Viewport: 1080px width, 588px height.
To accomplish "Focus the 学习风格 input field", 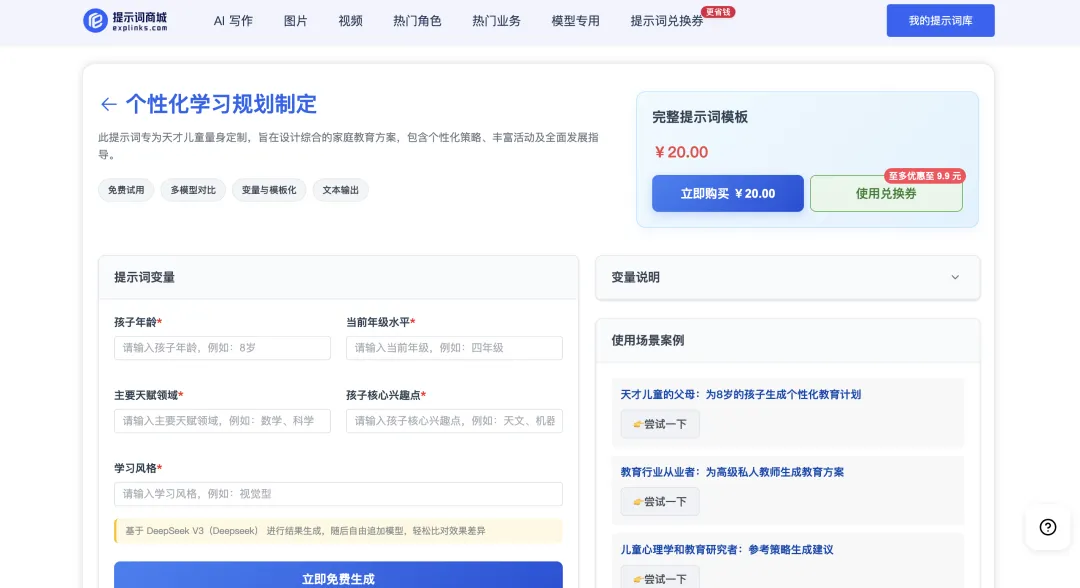I will click(x=338, y=494).
